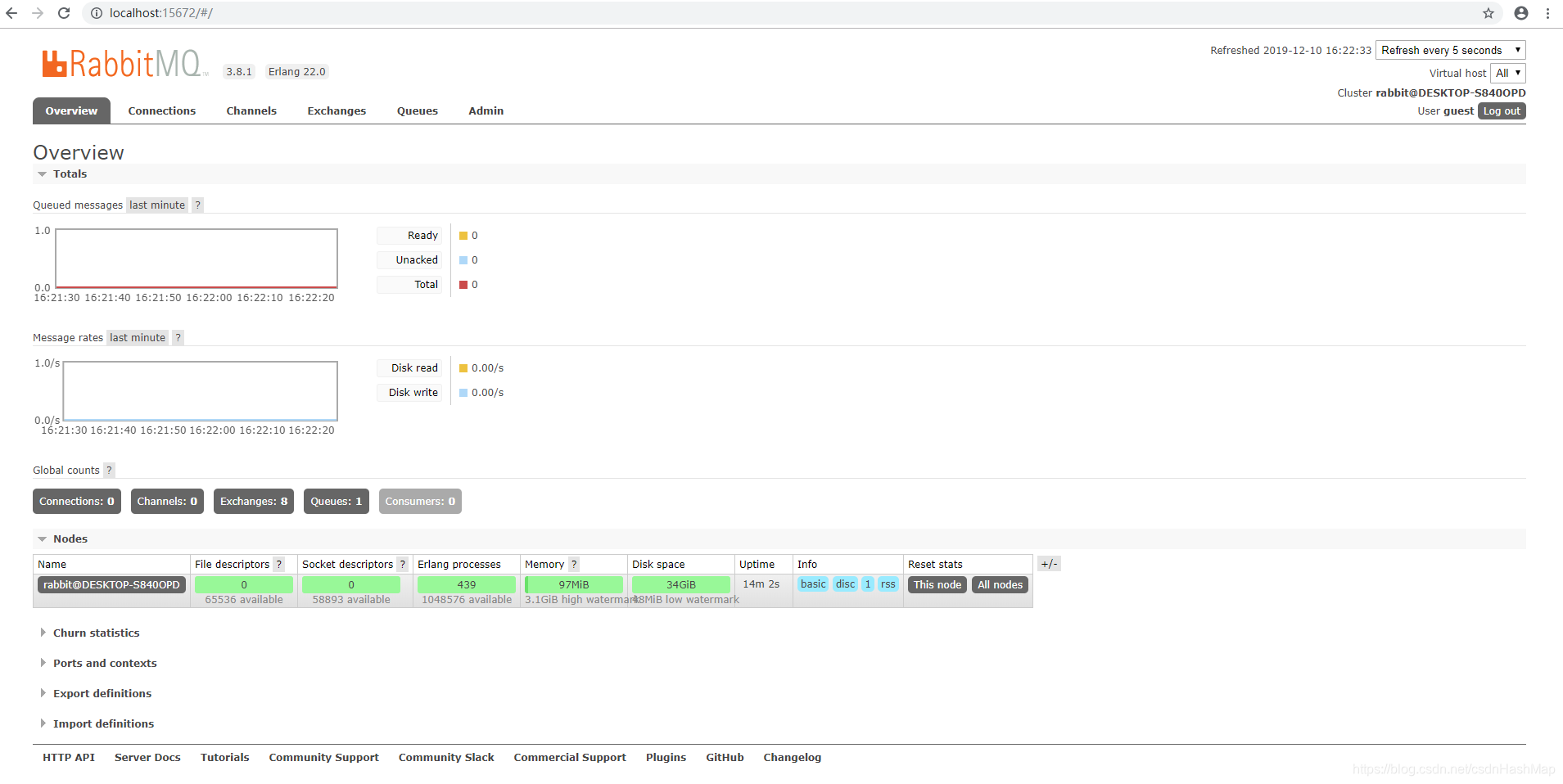Viewport: 1563px width, 784px height.
Task: Click the File descriptors help icon
Action: point(278,565)
